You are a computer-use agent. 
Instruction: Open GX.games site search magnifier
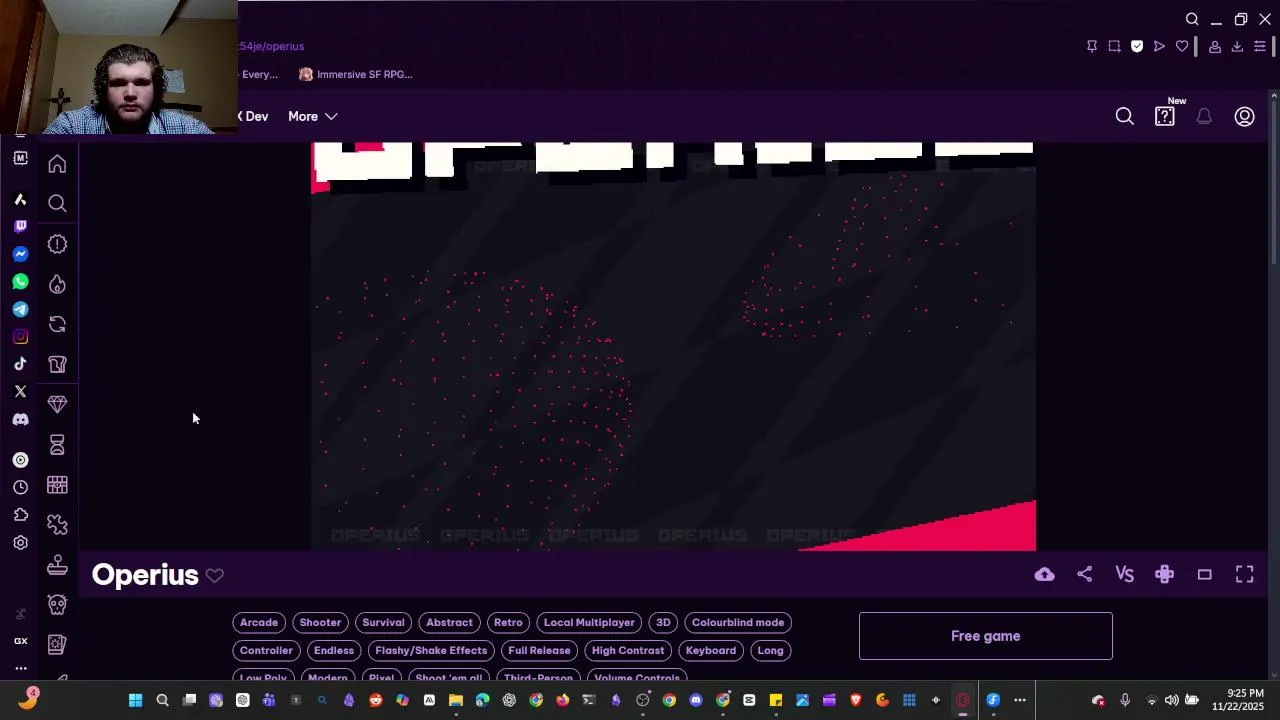[1124, 117]
